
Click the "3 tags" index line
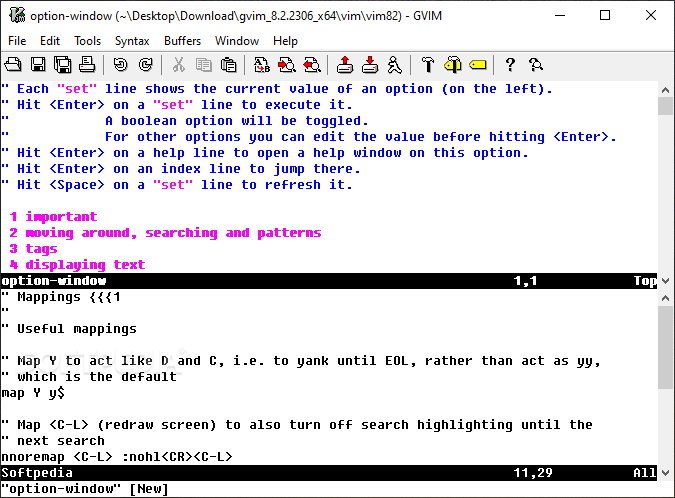(33, 248)
